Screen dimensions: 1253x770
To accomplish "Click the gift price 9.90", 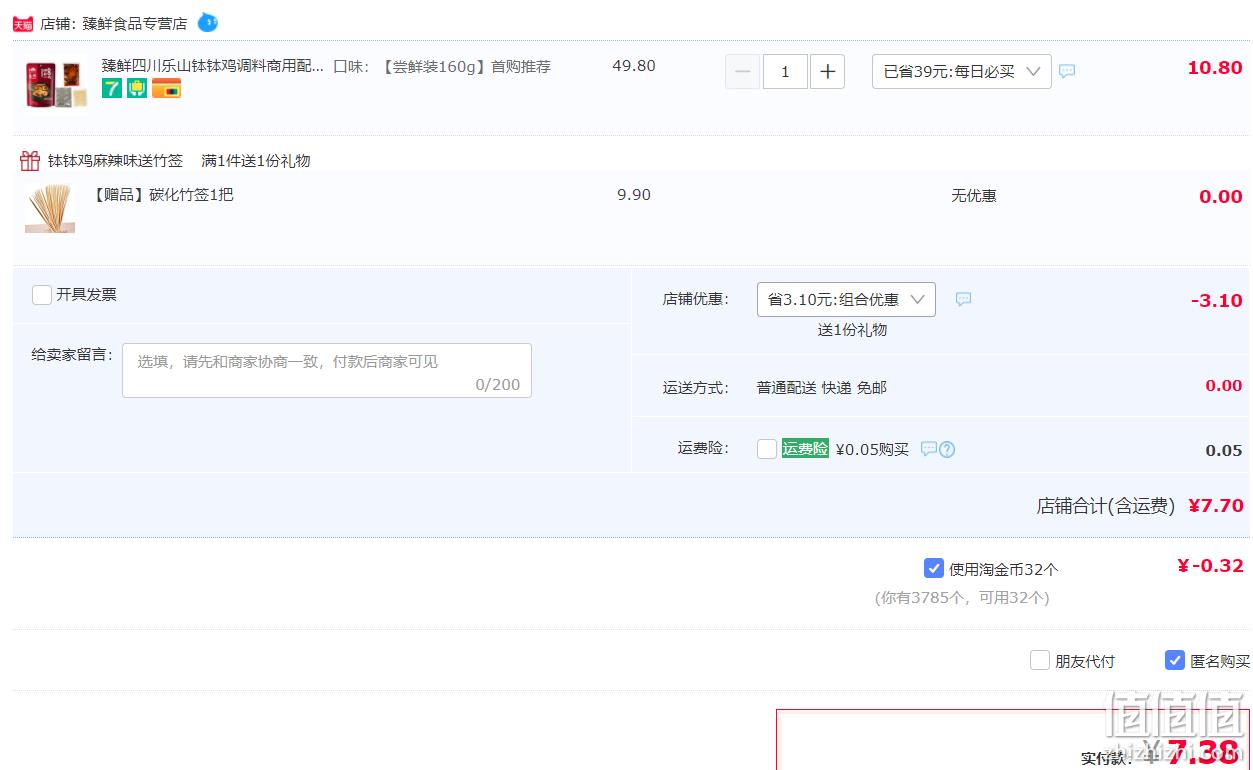I will [x=634, y=195].
